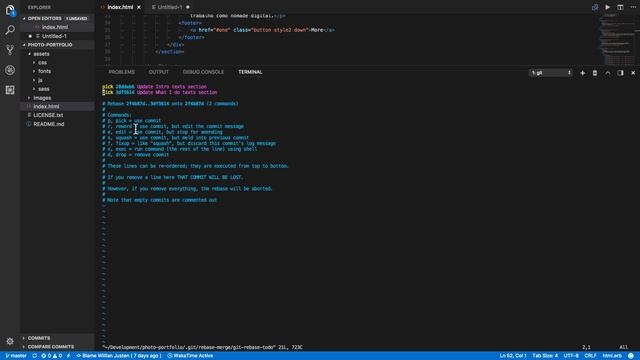Expand the js folder

[40, 80]
